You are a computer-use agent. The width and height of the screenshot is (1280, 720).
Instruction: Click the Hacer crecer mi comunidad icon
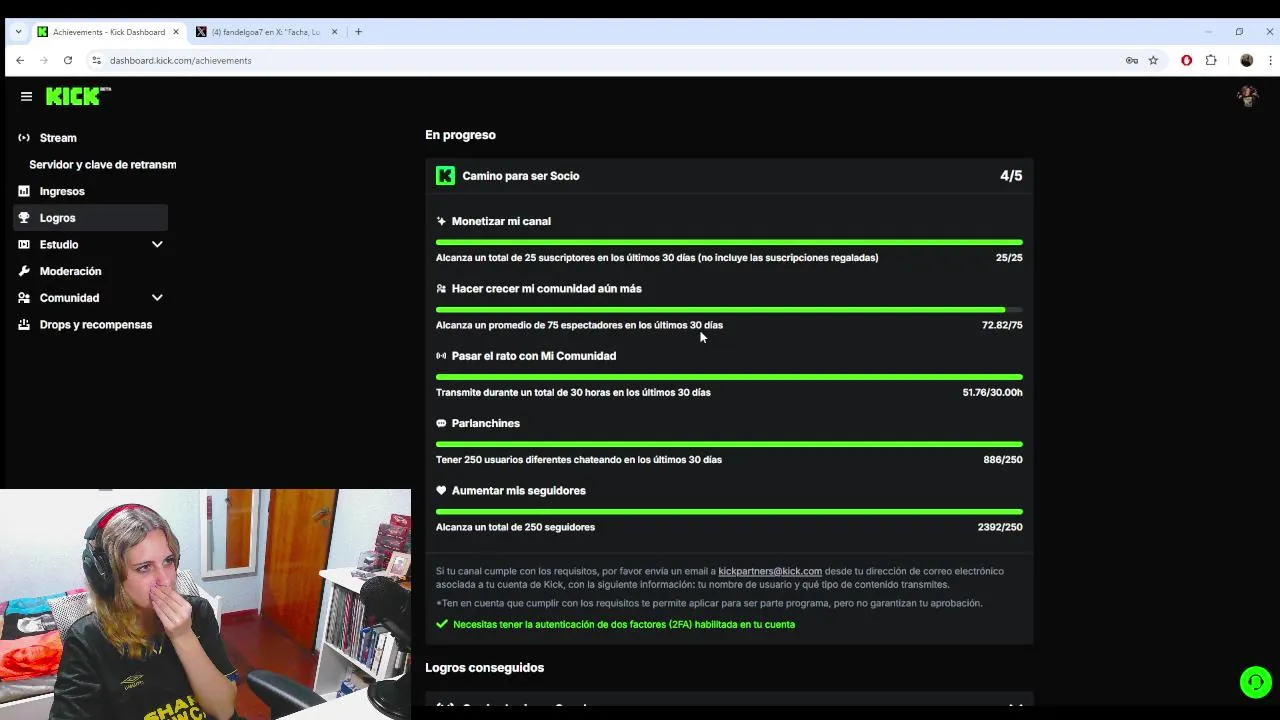[x=441, y=289]
